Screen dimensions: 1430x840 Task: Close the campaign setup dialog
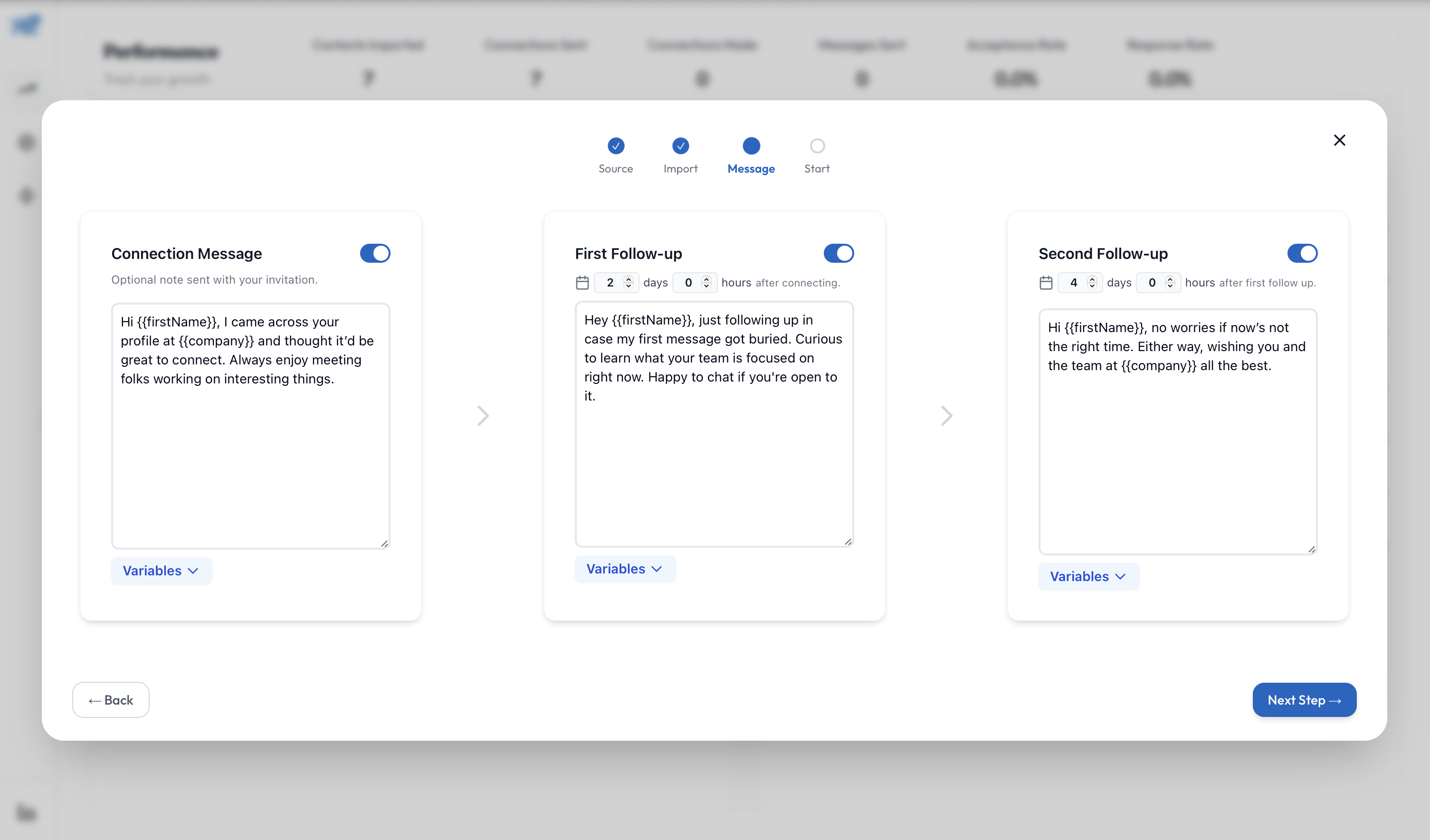tap(1339, 140)
